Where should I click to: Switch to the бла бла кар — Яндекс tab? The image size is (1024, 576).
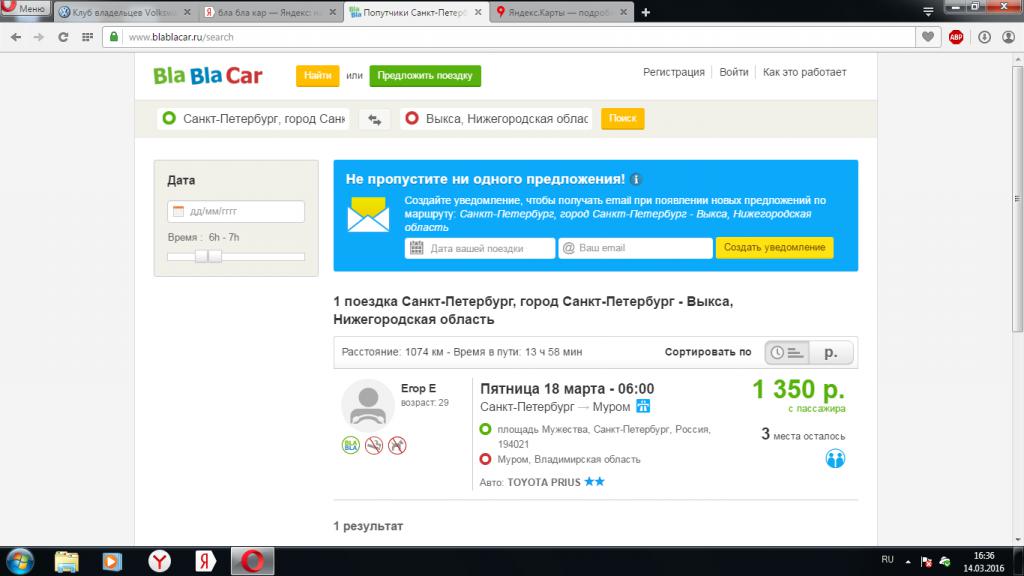point(269,12)
